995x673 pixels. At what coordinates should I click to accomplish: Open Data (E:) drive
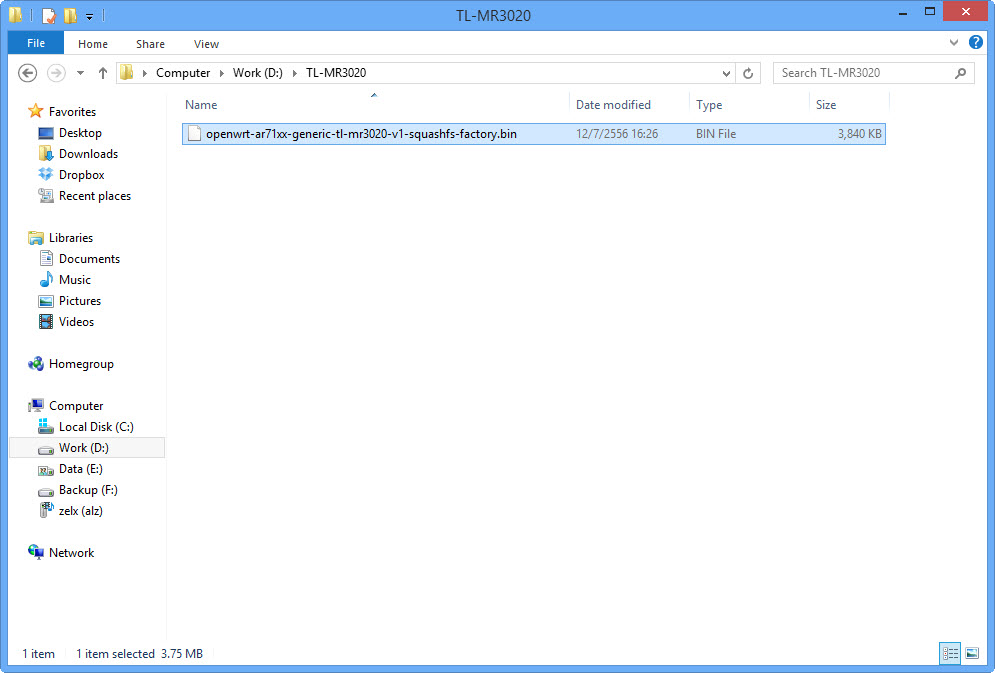tap(81, 469)
